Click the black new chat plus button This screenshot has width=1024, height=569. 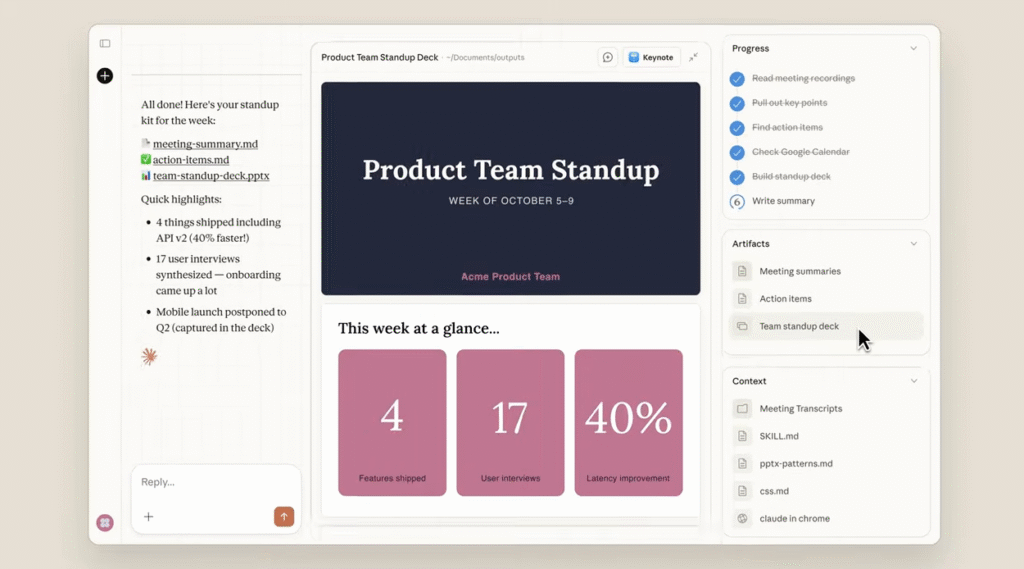(105, 76)
